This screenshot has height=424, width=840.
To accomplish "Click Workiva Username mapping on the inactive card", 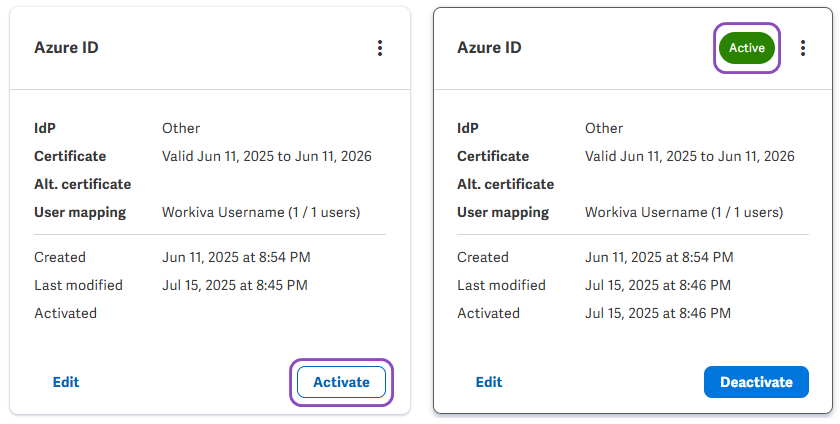I will [260, 212].
